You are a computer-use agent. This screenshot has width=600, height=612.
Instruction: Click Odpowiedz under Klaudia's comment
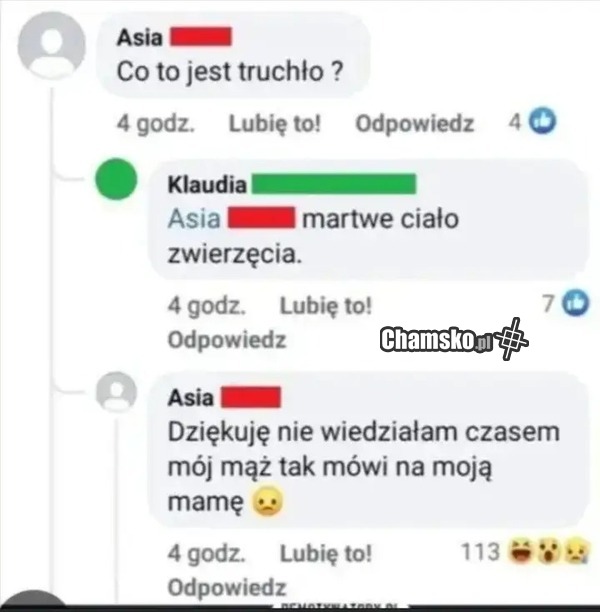(227, 339)
